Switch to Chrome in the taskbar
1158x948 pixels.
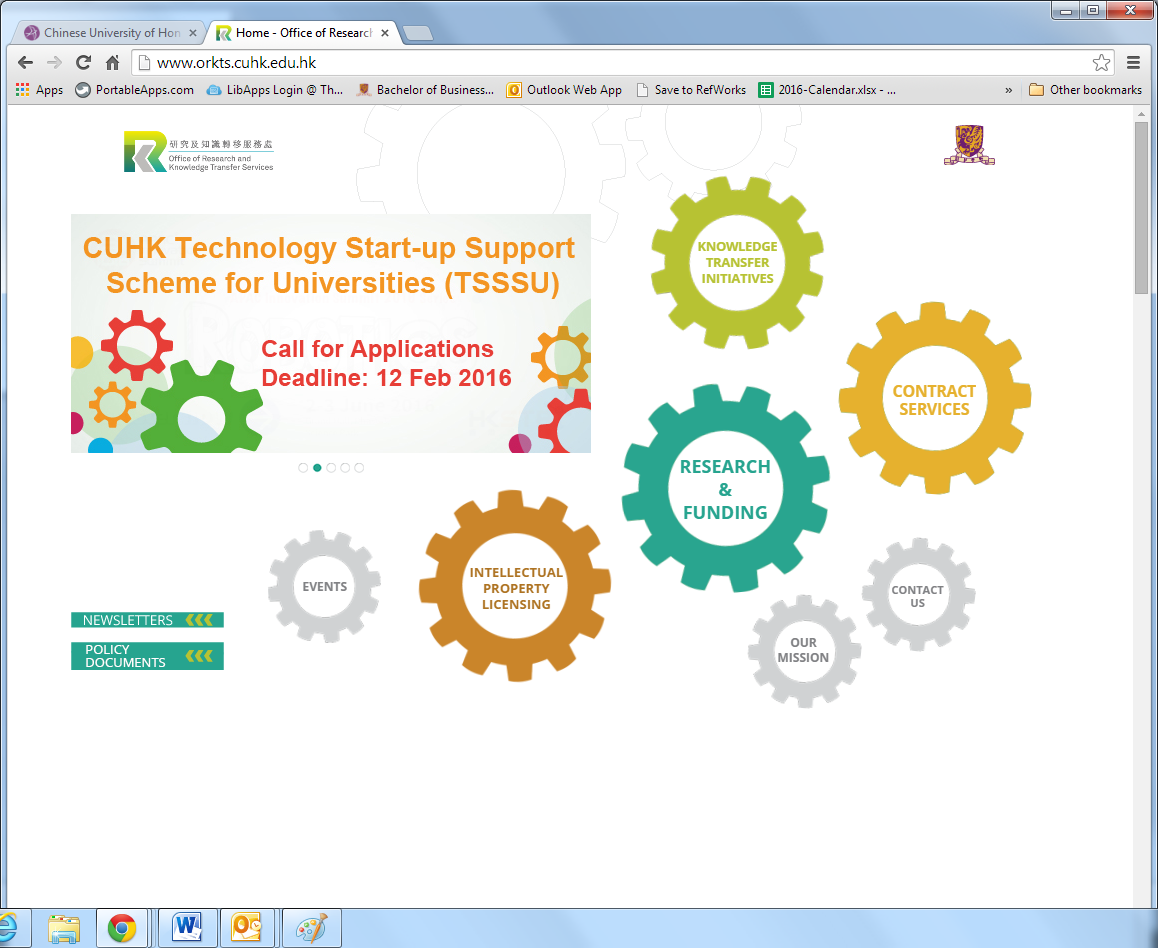122,928
